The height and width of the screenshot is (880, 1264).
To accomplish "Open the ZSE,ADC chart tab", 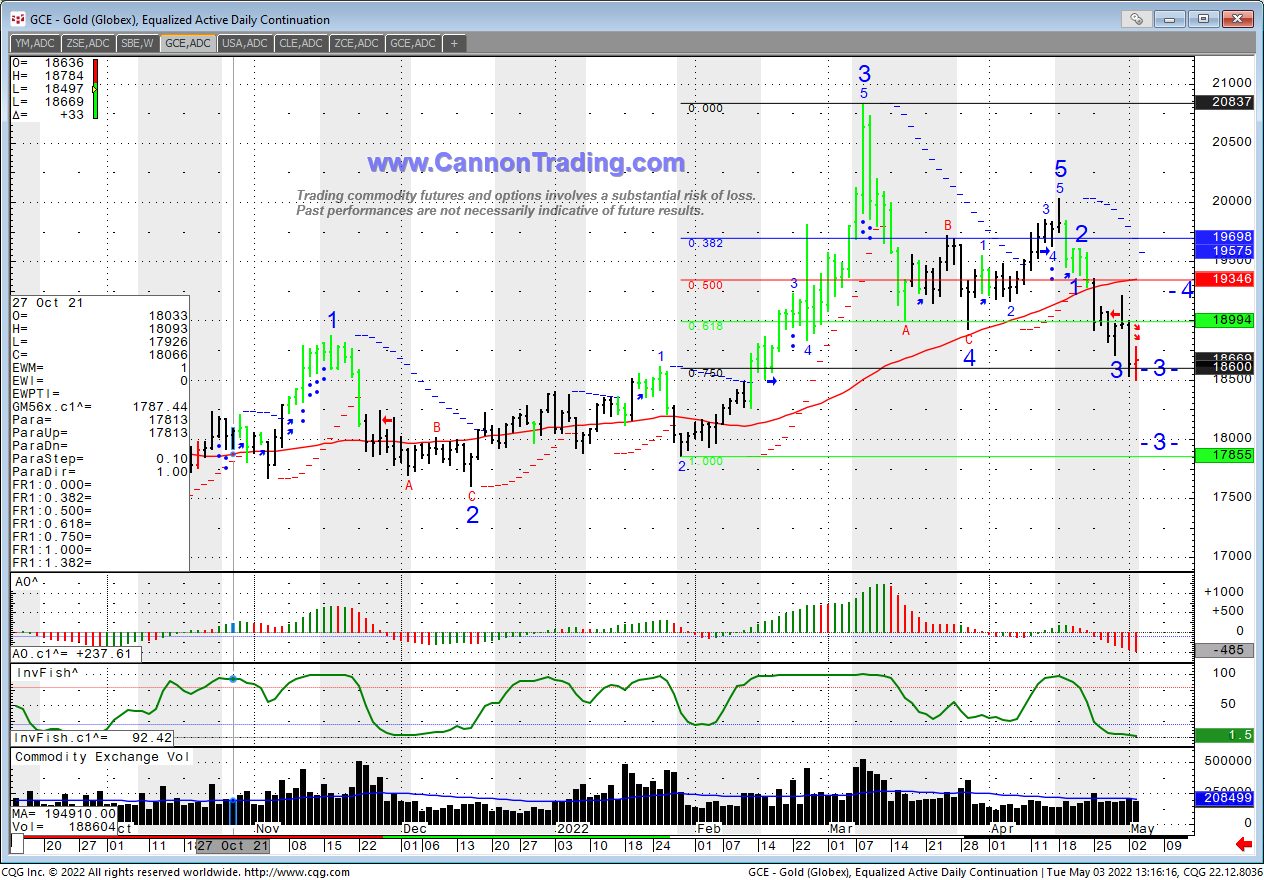I will pyautogui.click(x=87, y=43).
